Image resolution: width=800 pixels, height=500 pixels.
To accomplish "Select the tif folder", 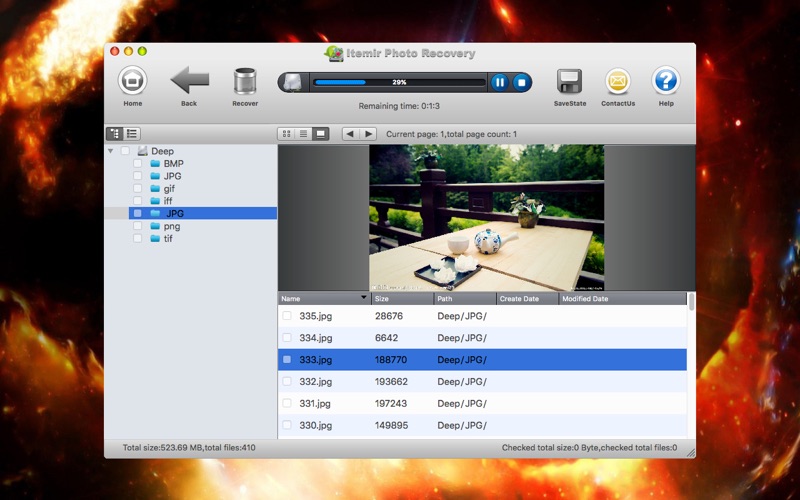I will click(x=168, y=238).
